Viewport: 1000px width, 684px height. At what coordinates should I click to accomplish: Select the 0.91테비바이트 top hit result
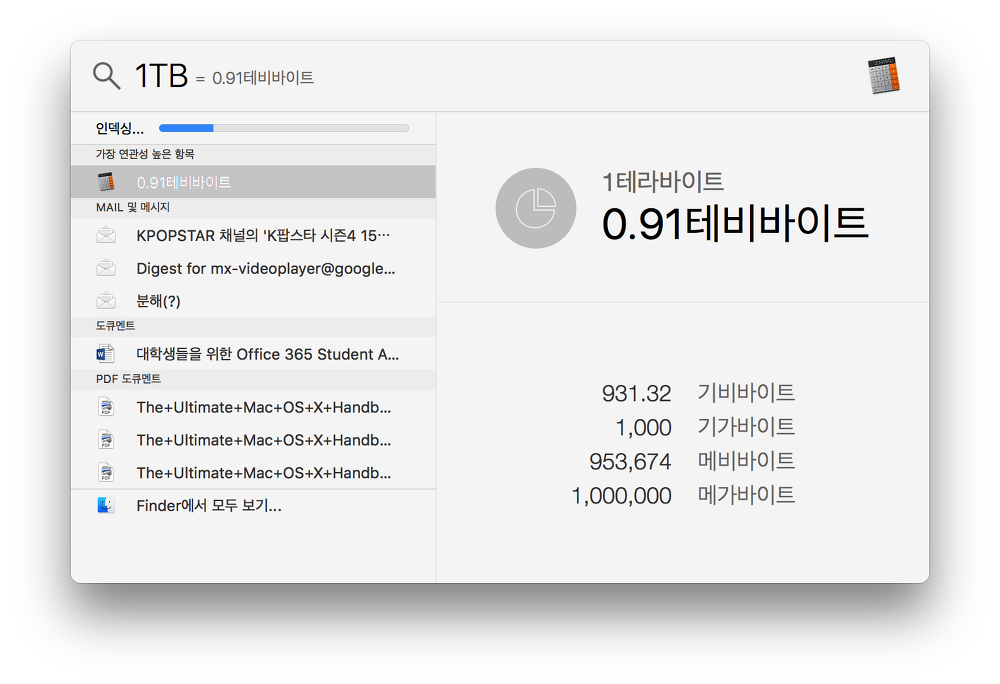[x=254, y=182]
